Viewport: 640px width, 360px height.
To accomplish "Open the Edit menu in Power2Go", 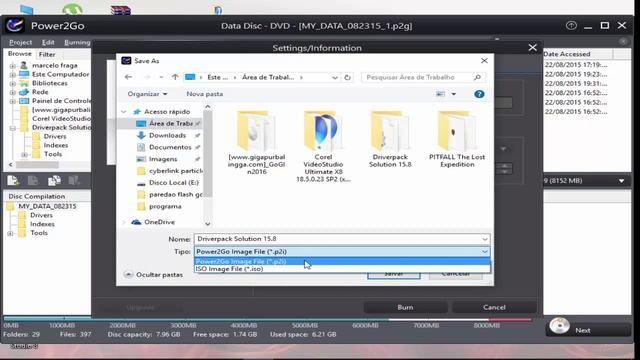I will tap(48, 42).
